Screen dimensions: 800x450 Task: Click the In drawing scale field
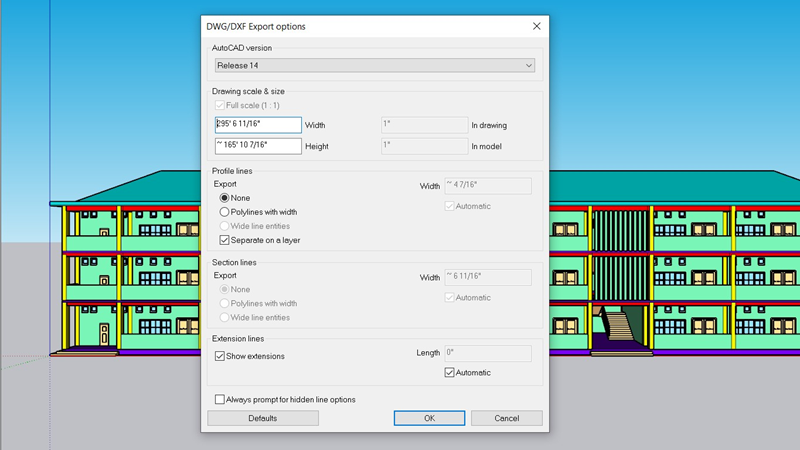[x=424, y=125]
